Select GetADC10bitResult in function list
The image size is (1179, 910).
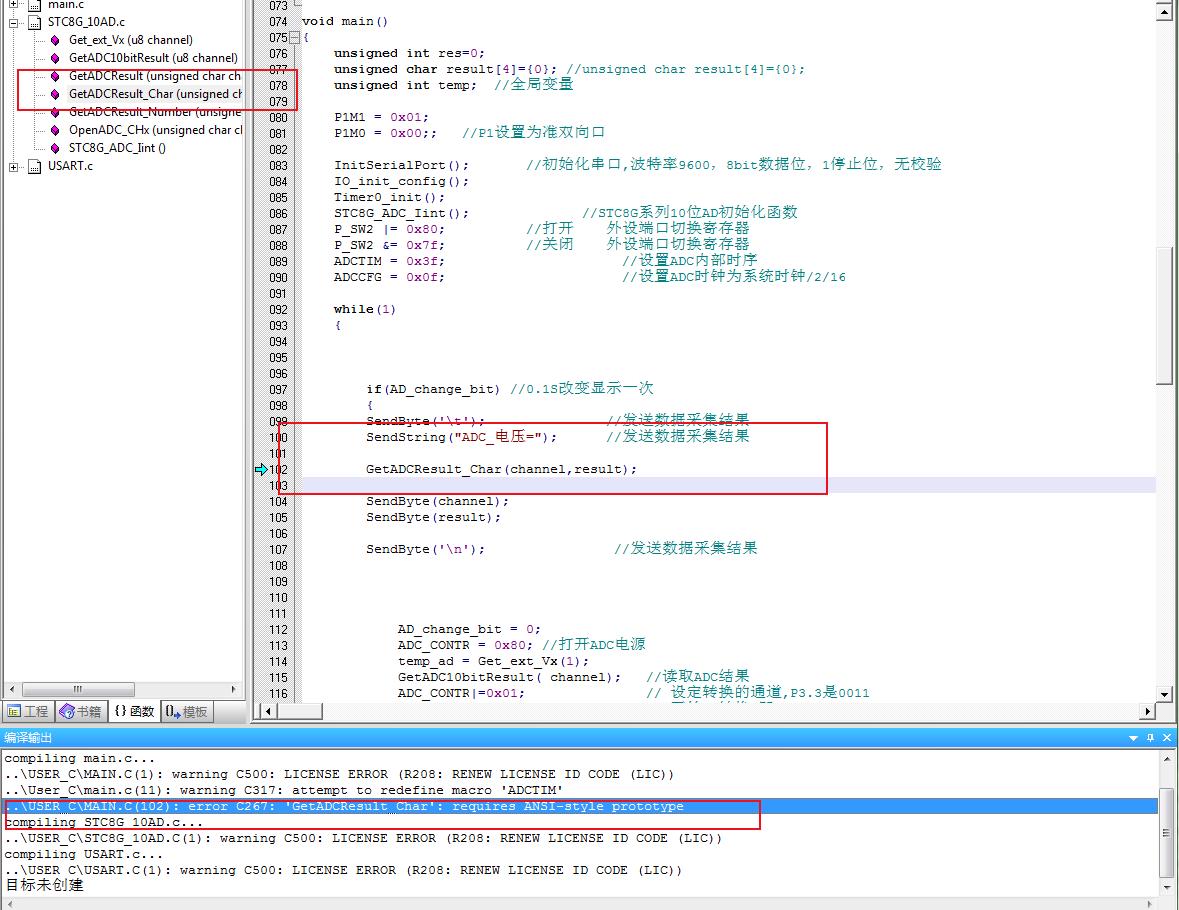pyautogui.click(x=152, y=58)
